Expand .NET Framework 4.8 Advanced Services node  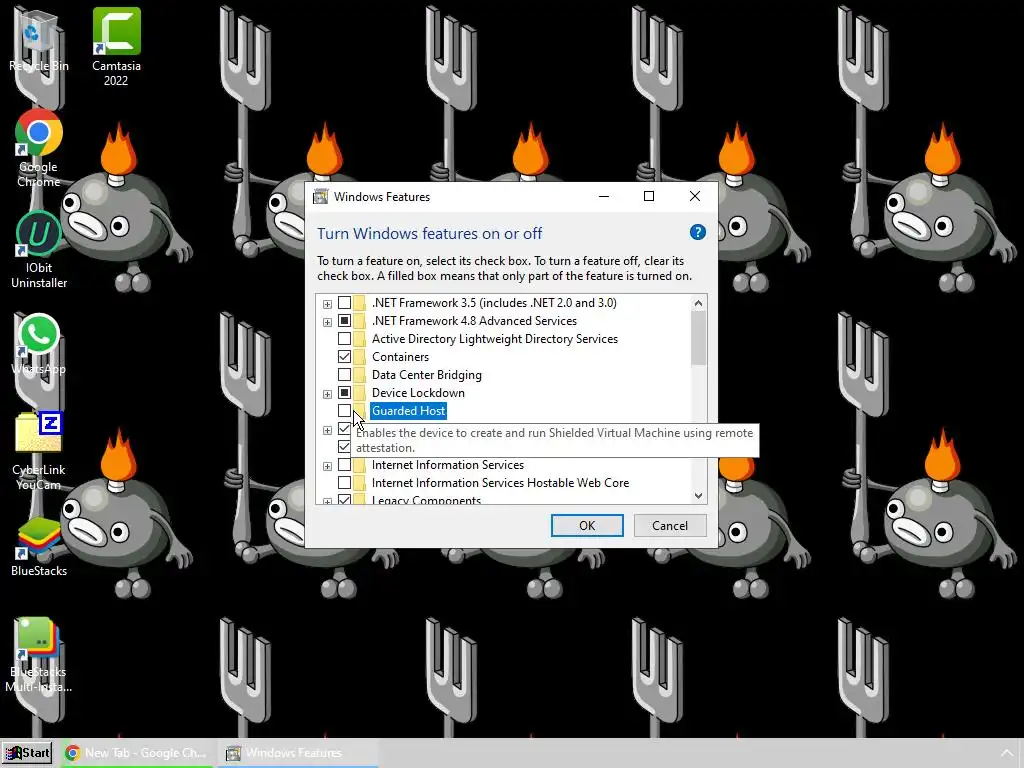tap(327, 321)
